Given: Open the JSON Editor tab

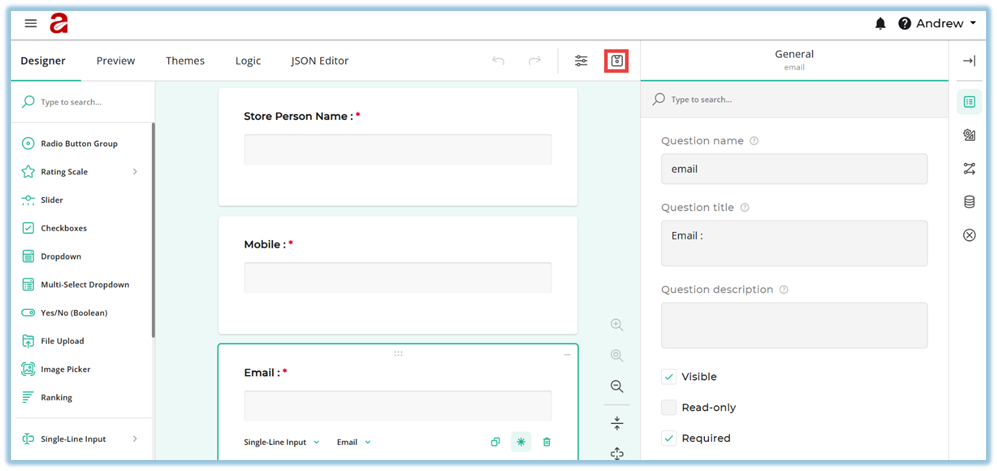Looking at the screenshot, I should point(320,61).
